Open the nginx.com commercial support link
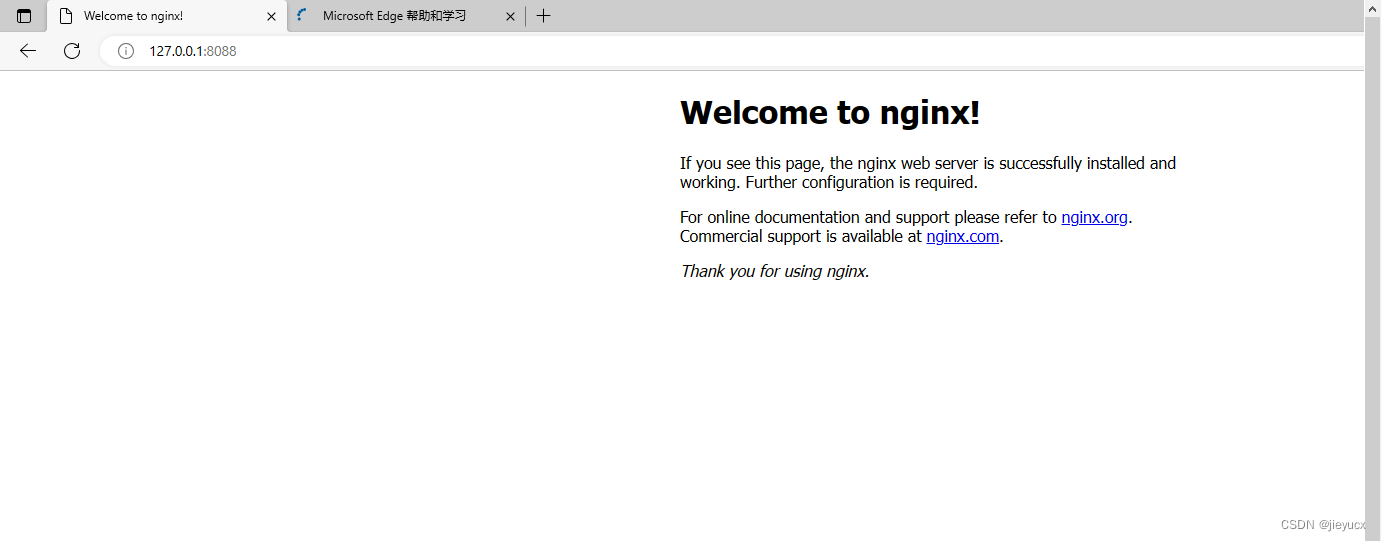This screenshot has width=1381, height=541. point(962,236)
